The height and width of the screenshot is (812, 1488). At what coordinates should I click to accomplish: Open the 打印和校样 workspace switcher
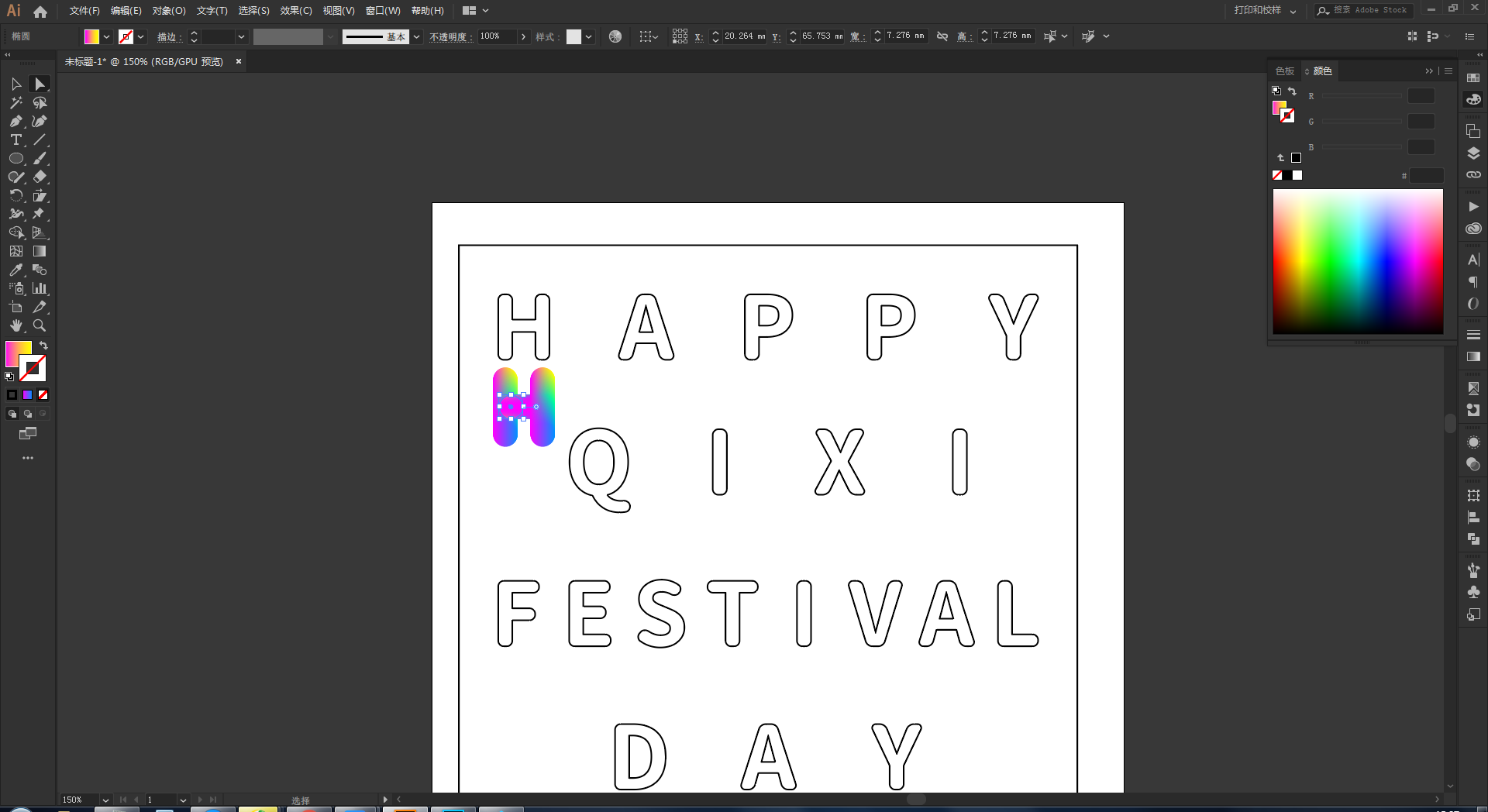[1265, 11]
